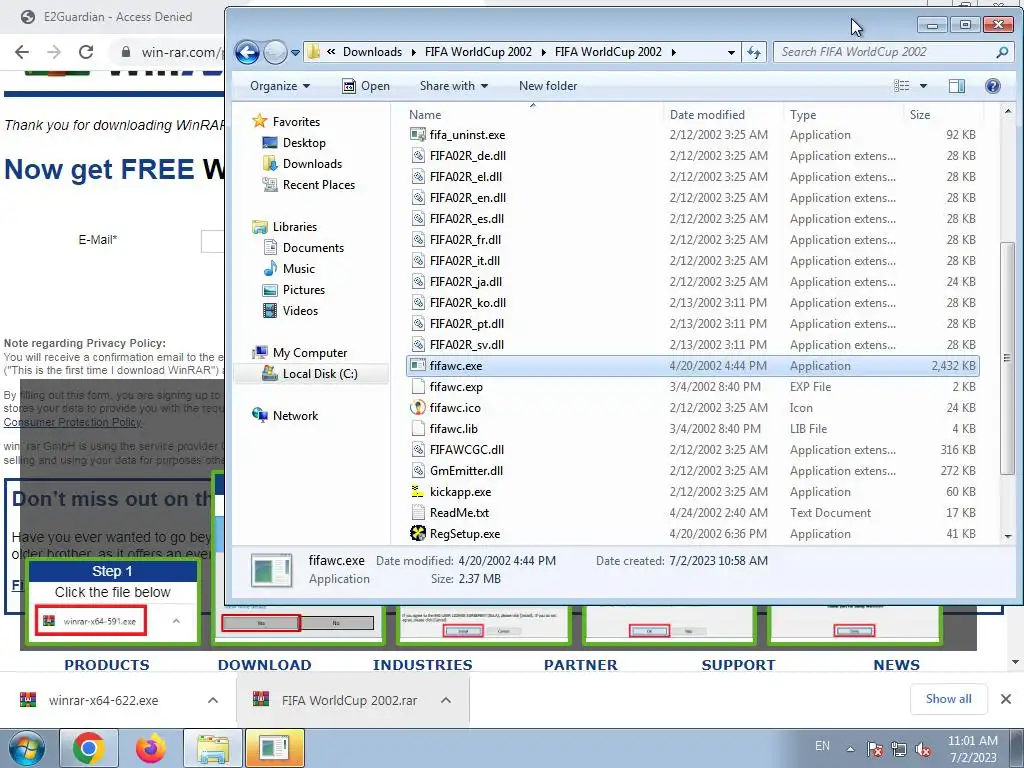Select the FIFAWCGC.dll file name

click(x=466, y=450)
